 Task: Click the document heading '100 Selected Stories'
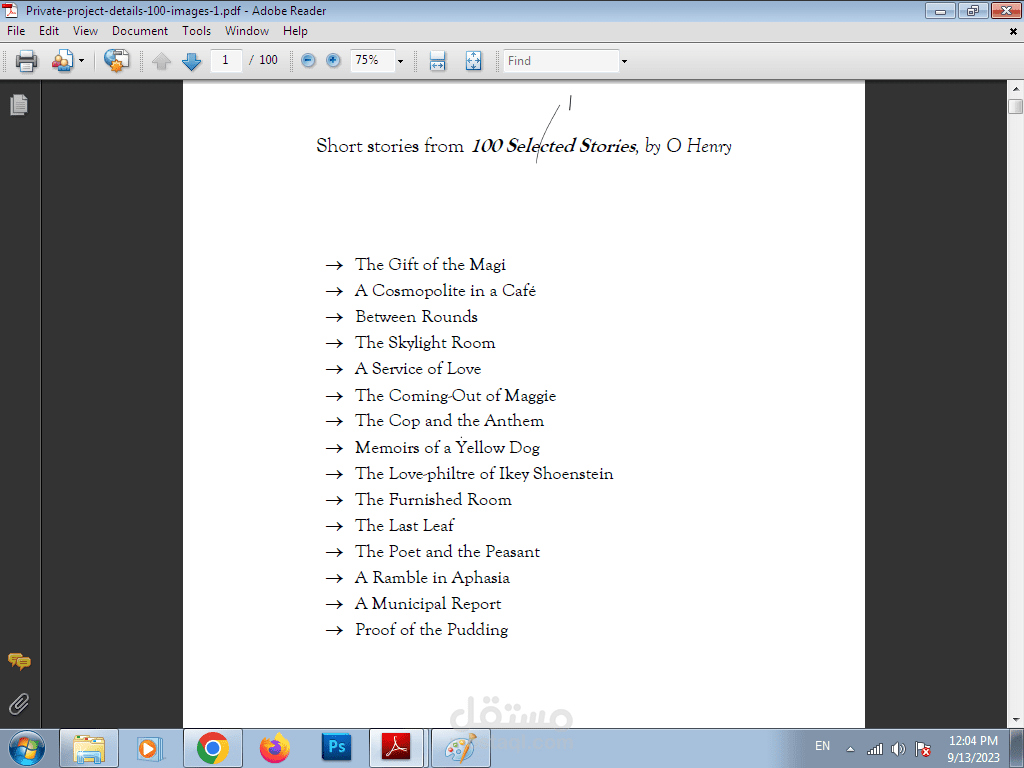554,145
